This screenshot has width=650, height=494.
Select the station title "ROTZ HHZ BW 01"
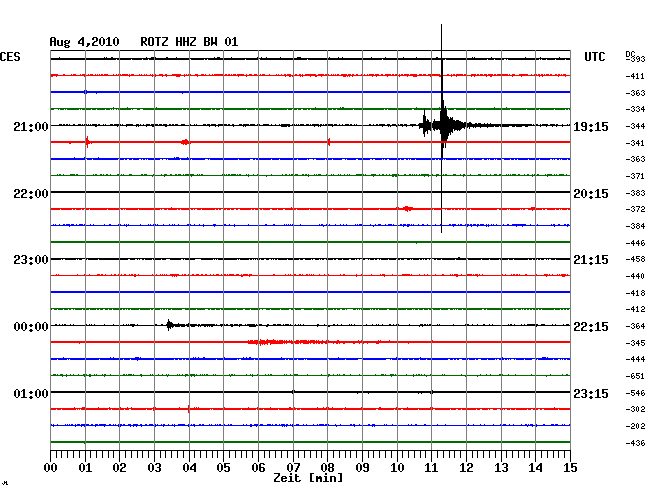[189, 42]
